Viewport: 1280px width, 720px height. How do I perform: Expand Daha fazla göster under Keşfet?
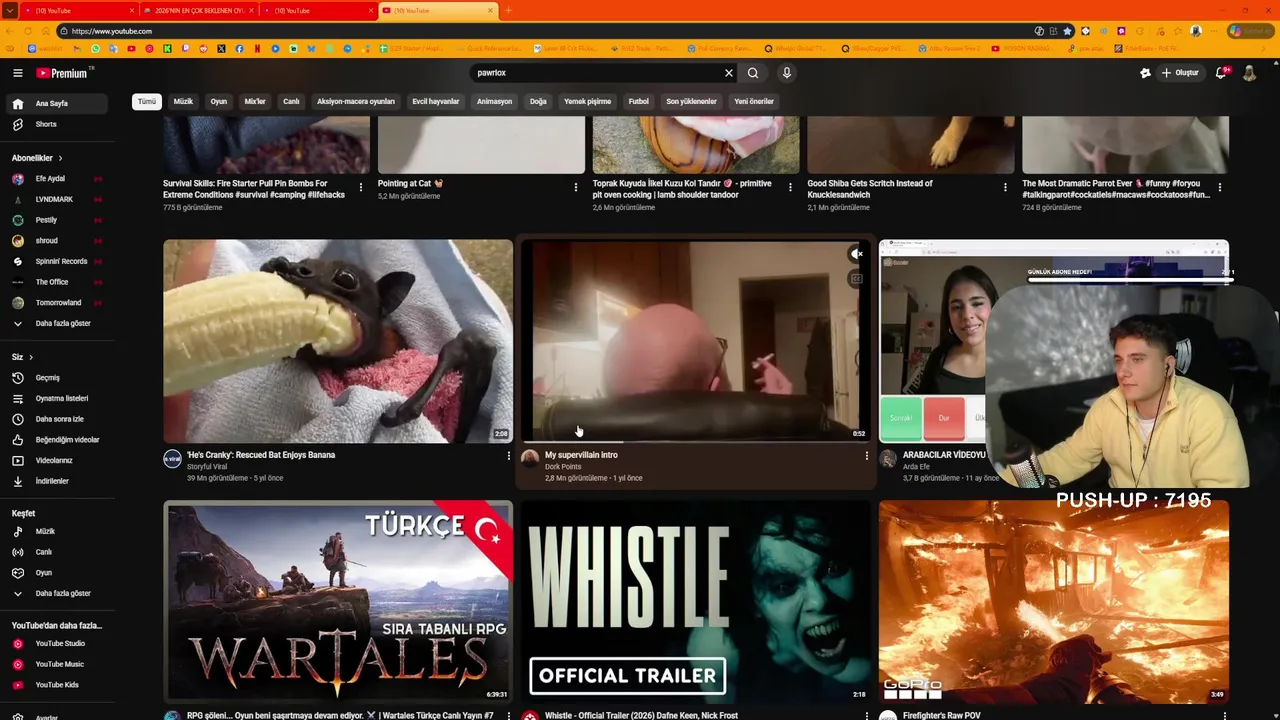coord(57,593)
